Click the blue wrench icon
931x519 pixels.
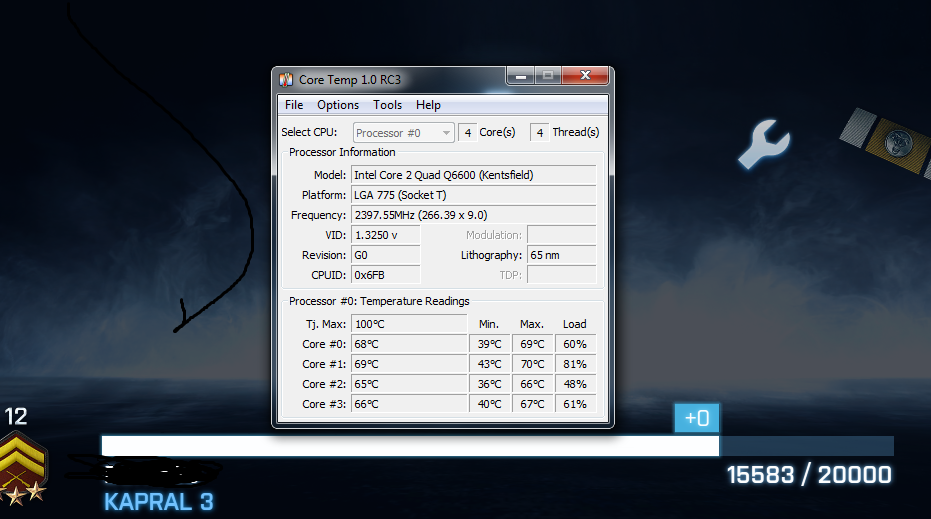click(763, 143)
